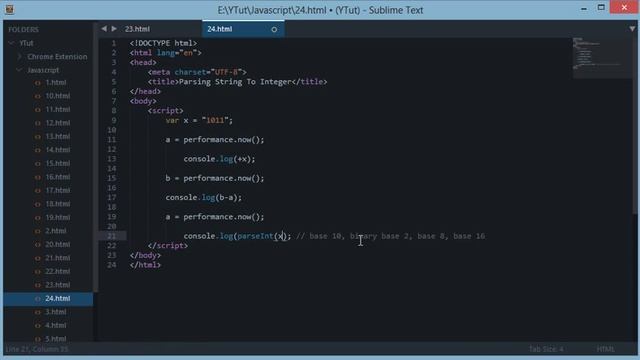Open 4.html in the sidebar

56,325
